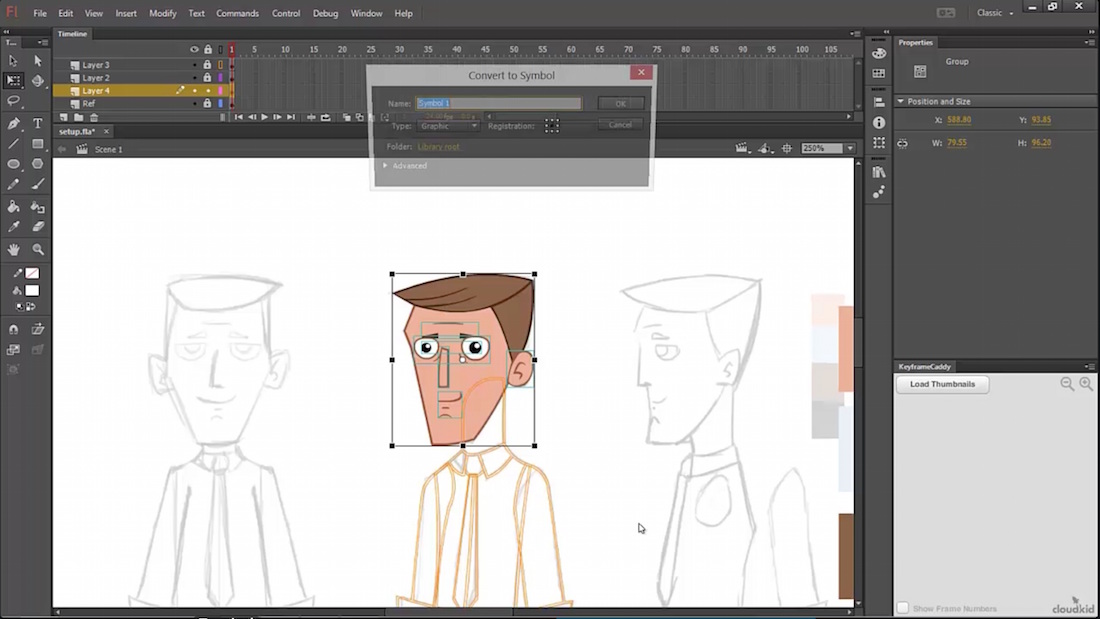Open the Commands menu
This screenshot has height=619, width=1100.
pyautogui.click(x=237, y=13)
